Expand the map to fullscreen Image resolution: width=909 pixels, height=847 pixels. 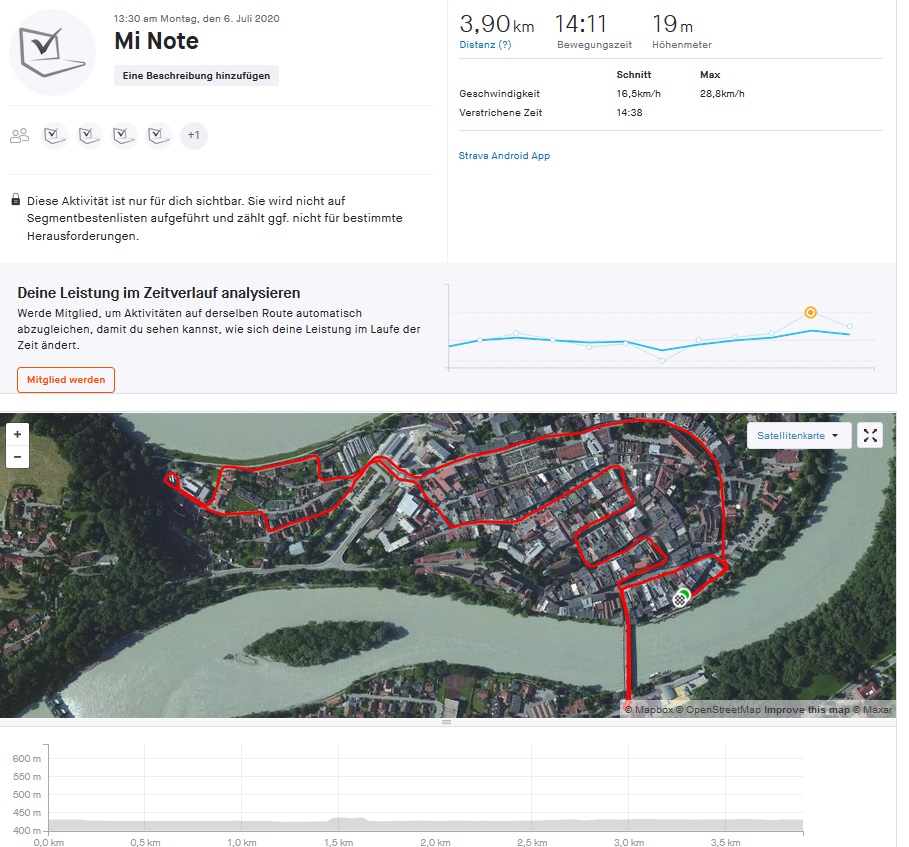tap(870, 435)
